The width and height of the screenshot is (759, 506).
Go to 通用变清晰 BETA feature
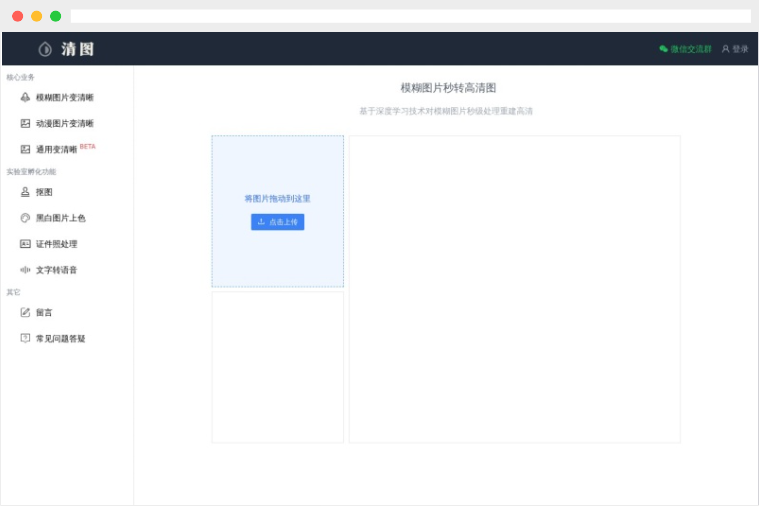67,149
